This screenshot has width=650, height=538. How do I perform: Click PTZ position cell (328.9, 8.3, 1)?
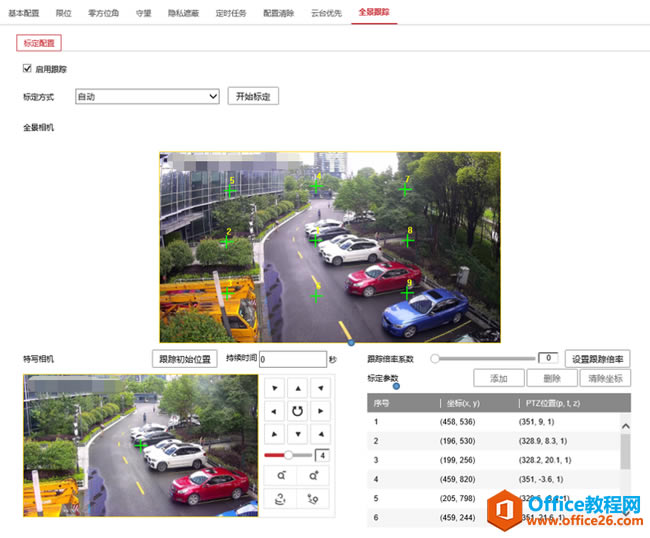pos(543,441)
